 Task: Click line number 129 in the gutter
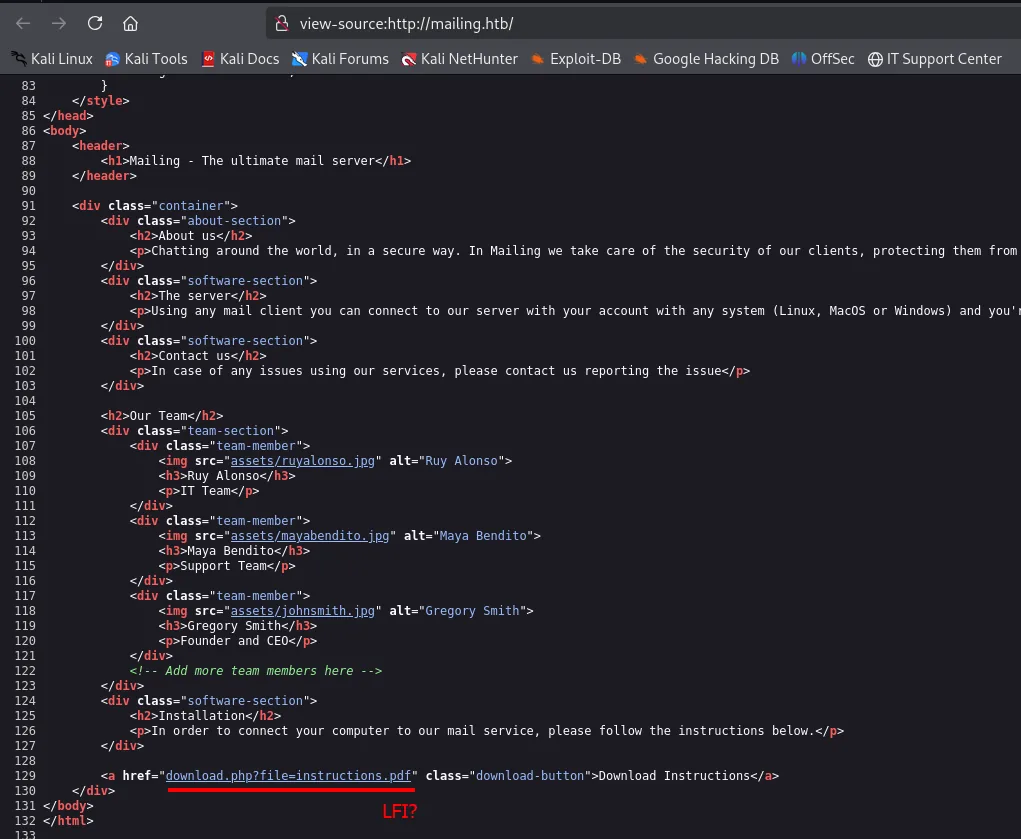click(25, 775)
